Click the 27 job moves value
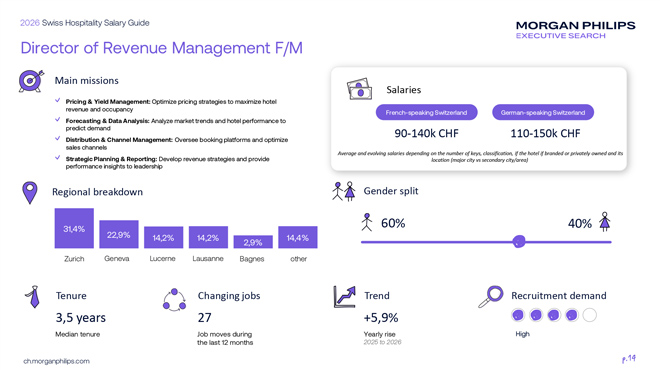Screen dimensions: 660x370 pos(205,317)
